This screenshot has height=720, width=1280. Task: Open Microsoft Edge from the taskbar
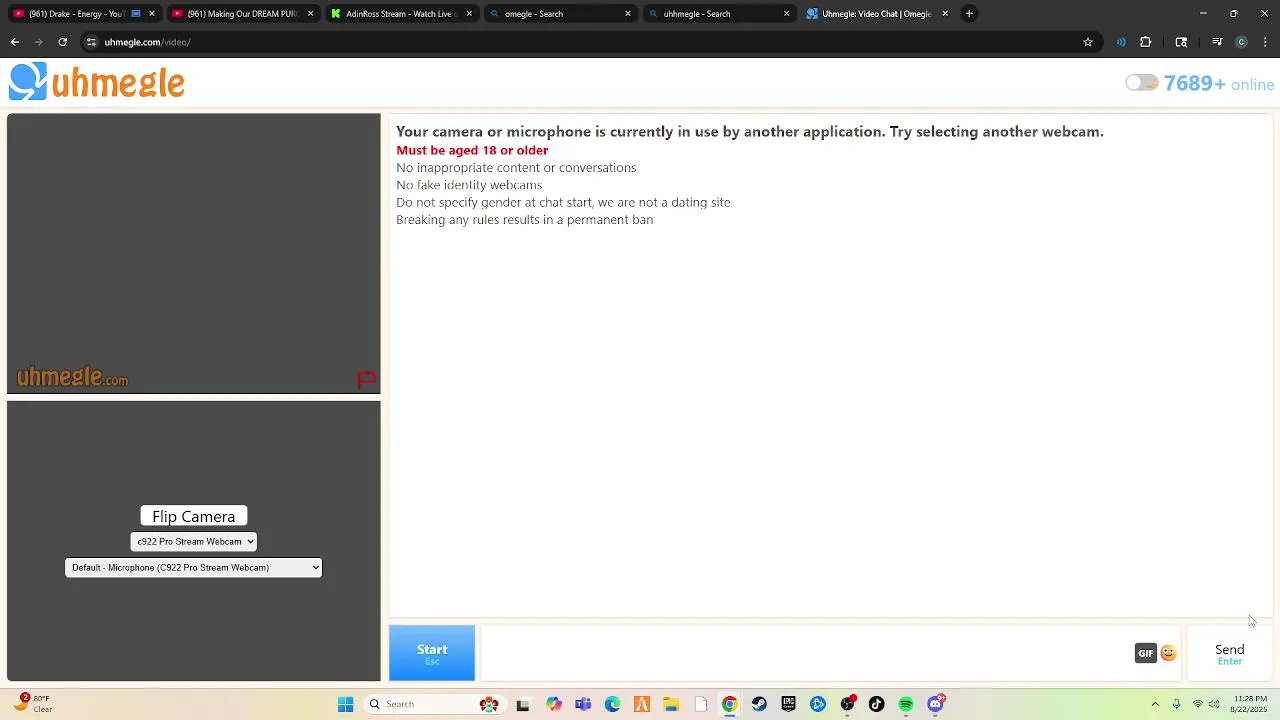[x=612, y=704]
